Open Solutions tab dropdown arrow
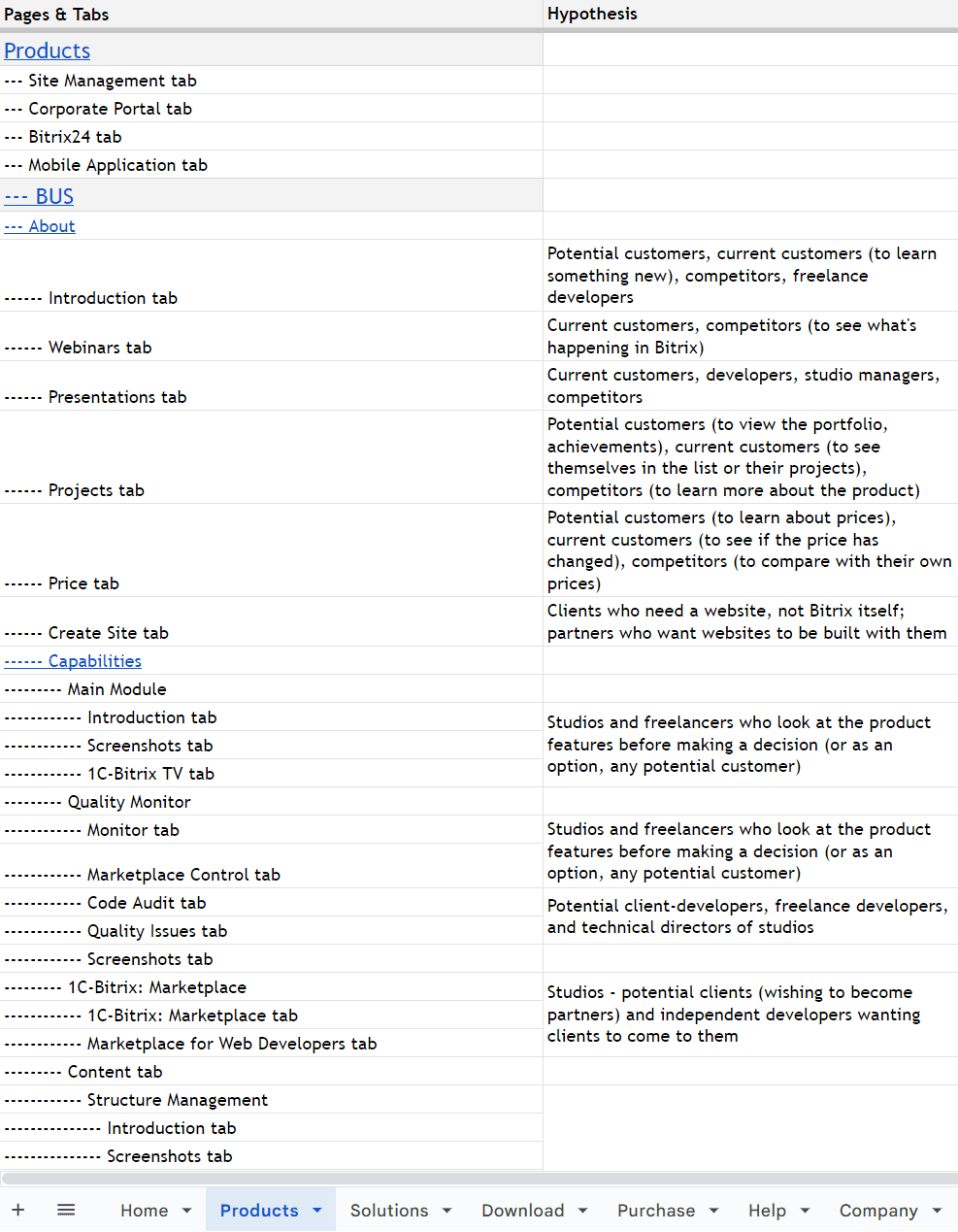This screenshot has height=1232, width=958. [446, 1211]
